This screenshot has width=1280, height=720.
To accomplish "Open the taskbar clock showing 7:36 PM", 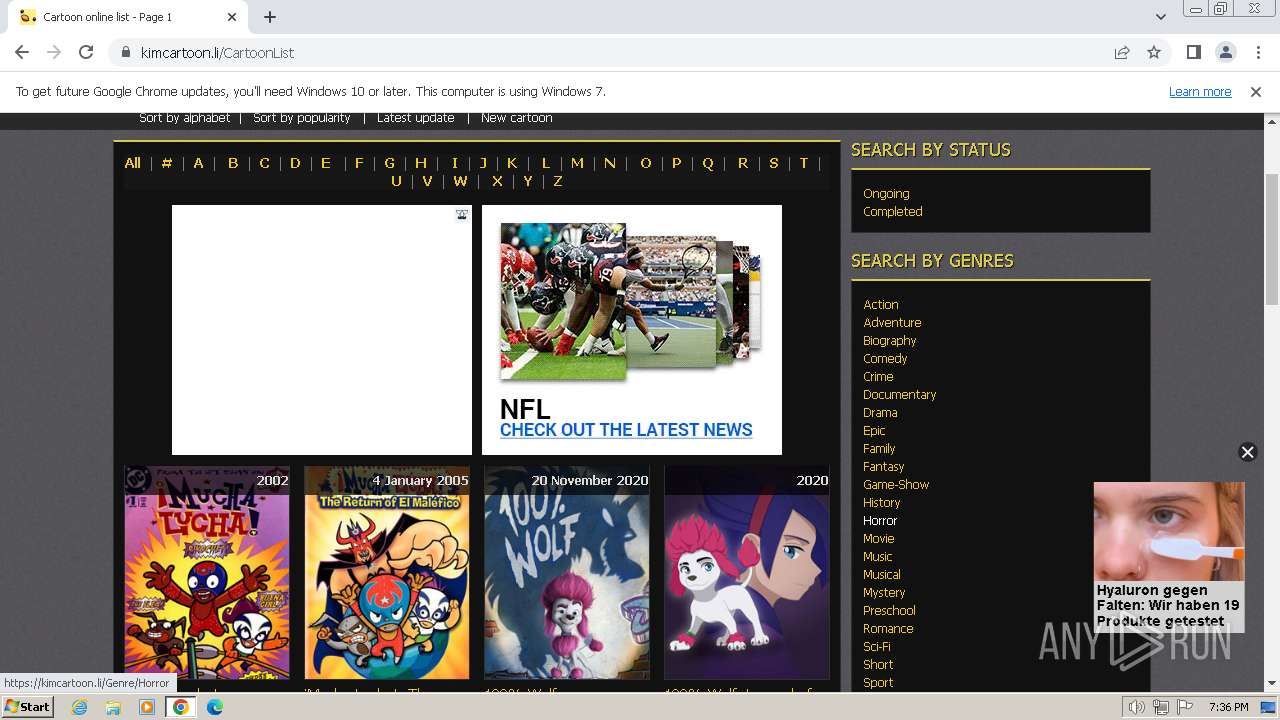I will click(x=1228, y=707).
